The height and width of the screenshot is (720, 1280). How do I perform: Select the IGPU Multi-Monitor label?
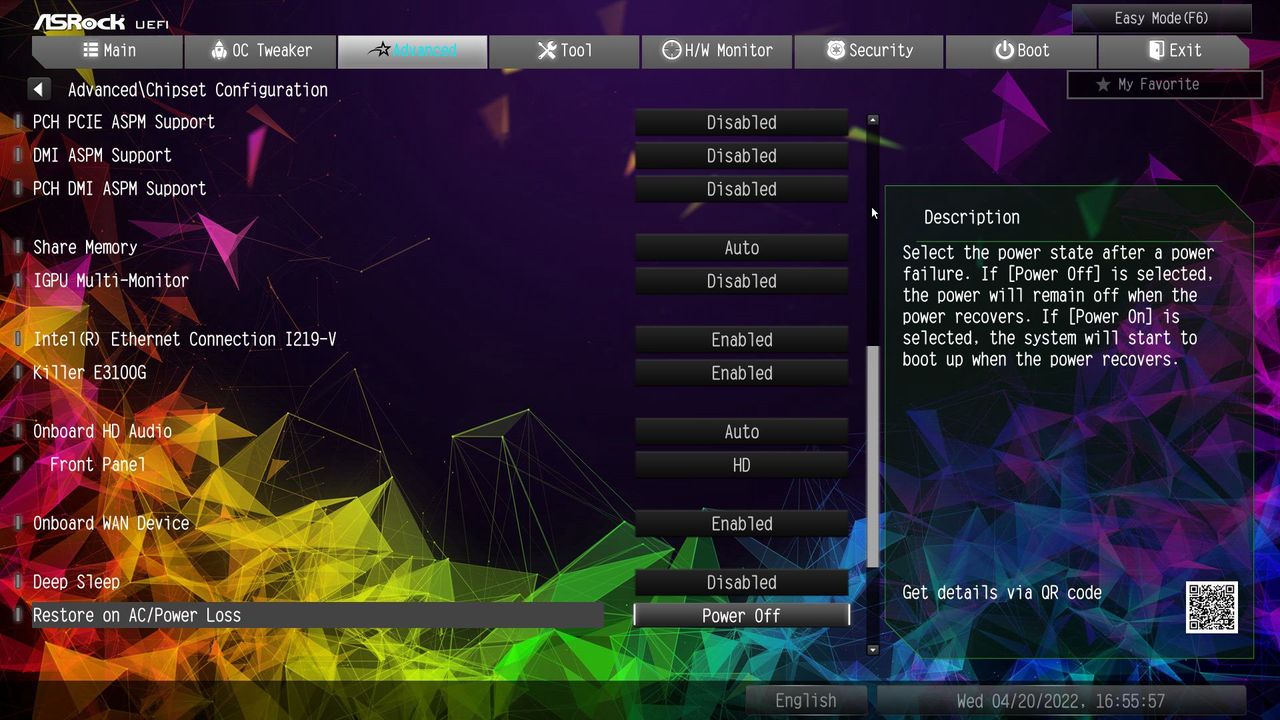pos(111,281)
